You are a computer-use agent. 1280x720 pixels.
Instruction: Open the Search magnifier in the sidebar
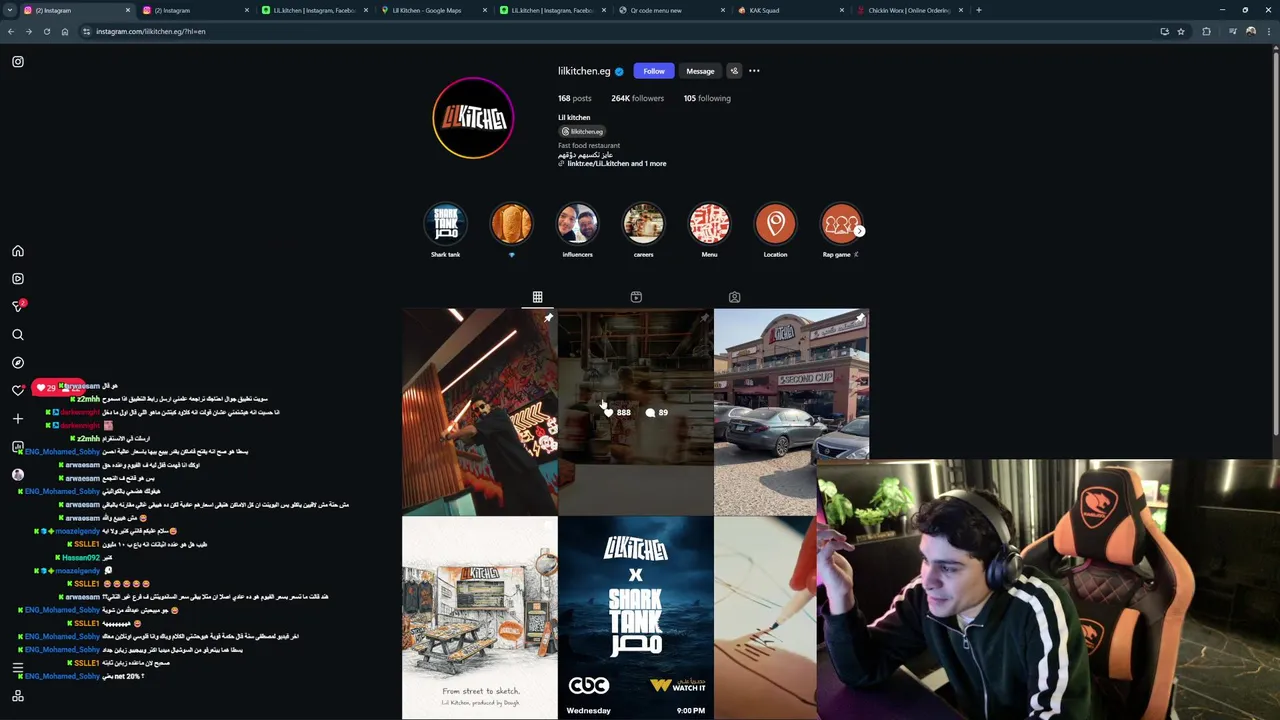click(x=18, y=335)
